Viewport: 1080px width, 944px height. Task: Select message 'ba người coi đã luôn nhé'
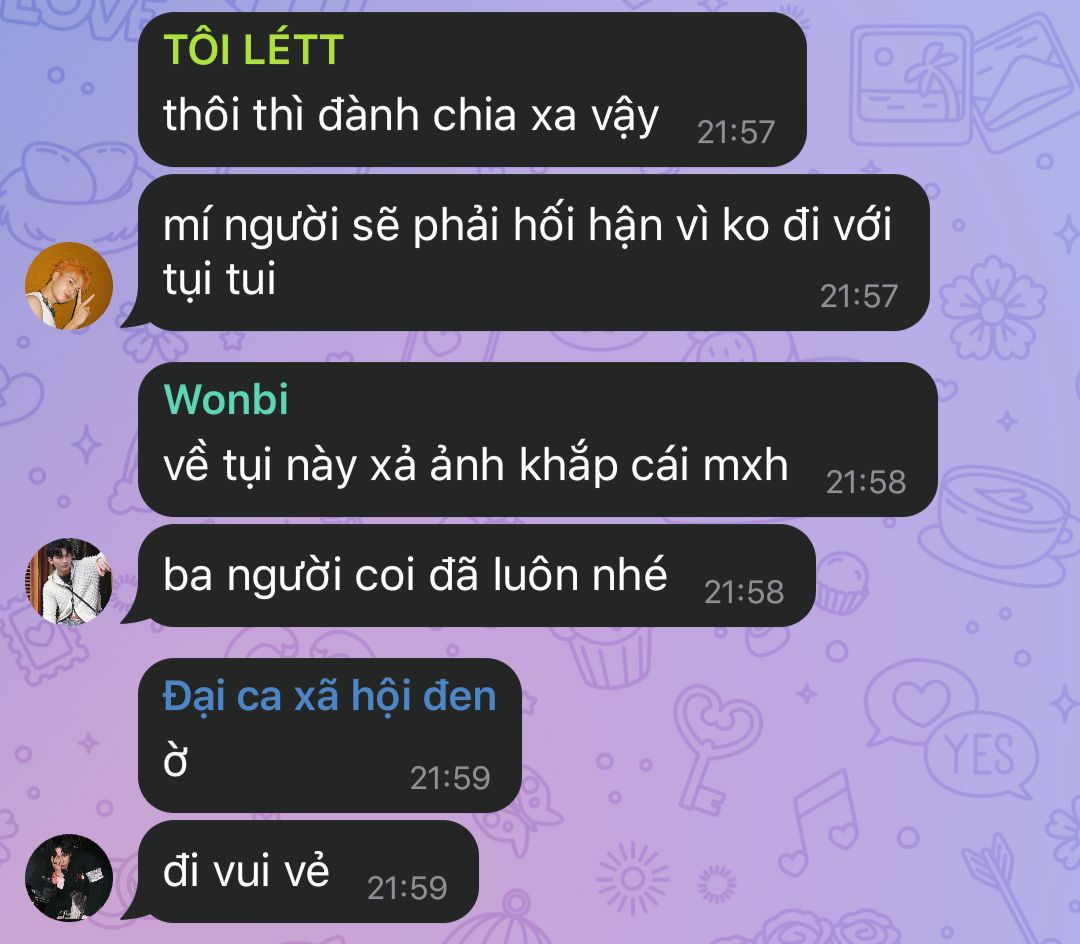click(x=477, y=576)
